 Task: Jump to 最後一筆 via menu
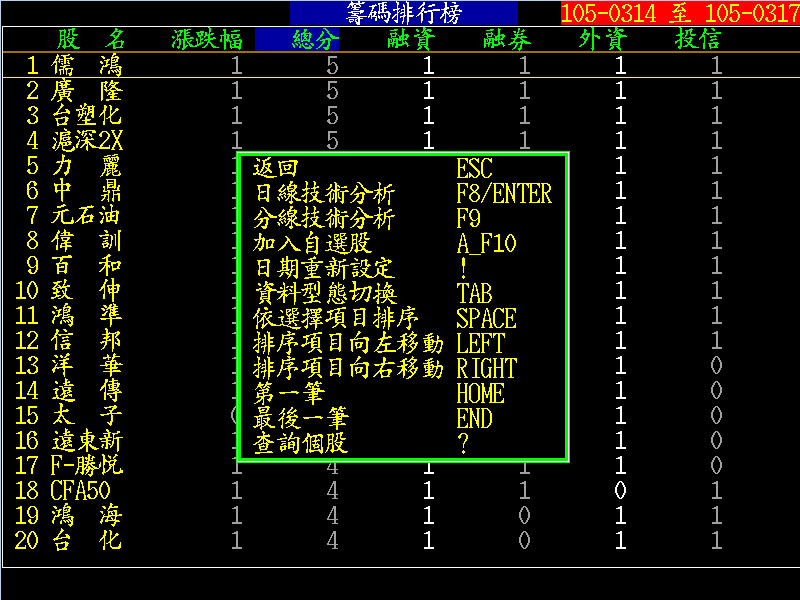click(x=300, y=419)
